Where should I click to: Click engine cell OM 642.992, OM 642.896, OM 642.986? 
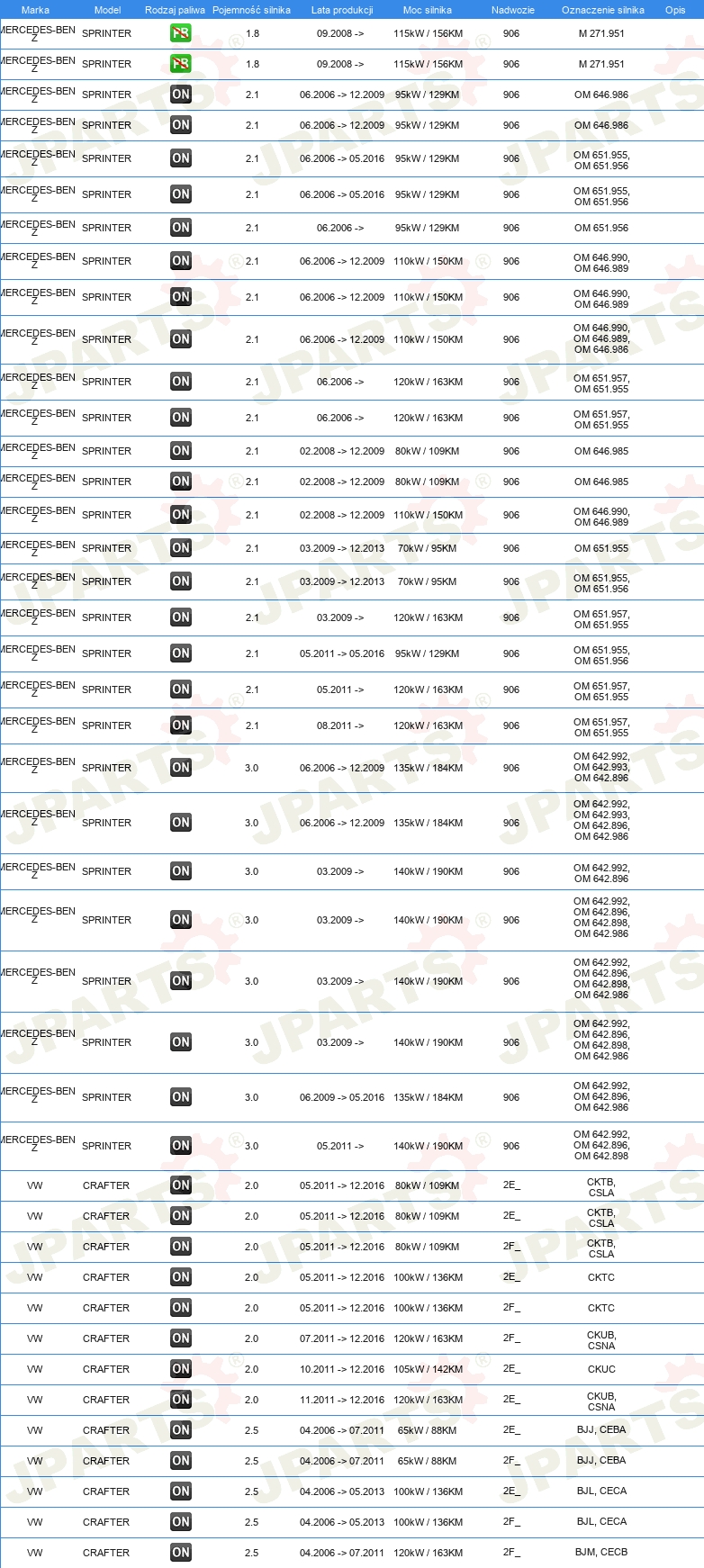[x=601, y=1096]
